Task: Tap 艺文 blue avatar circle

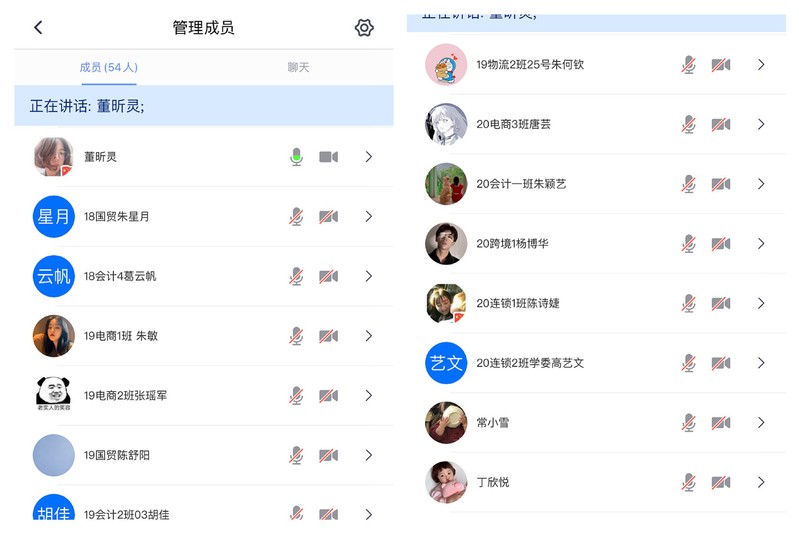Action: [x=446, y=363]
